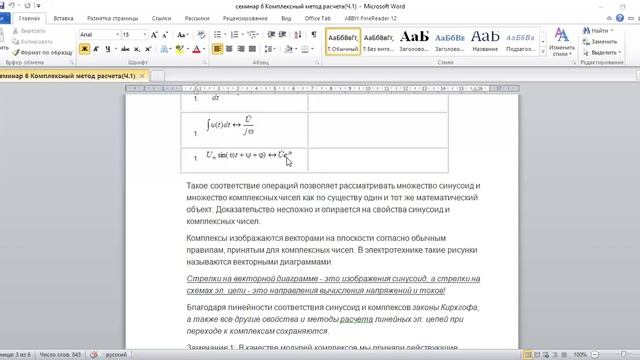Apply the Обычный style
640x360 pixels.
[343, 42]
